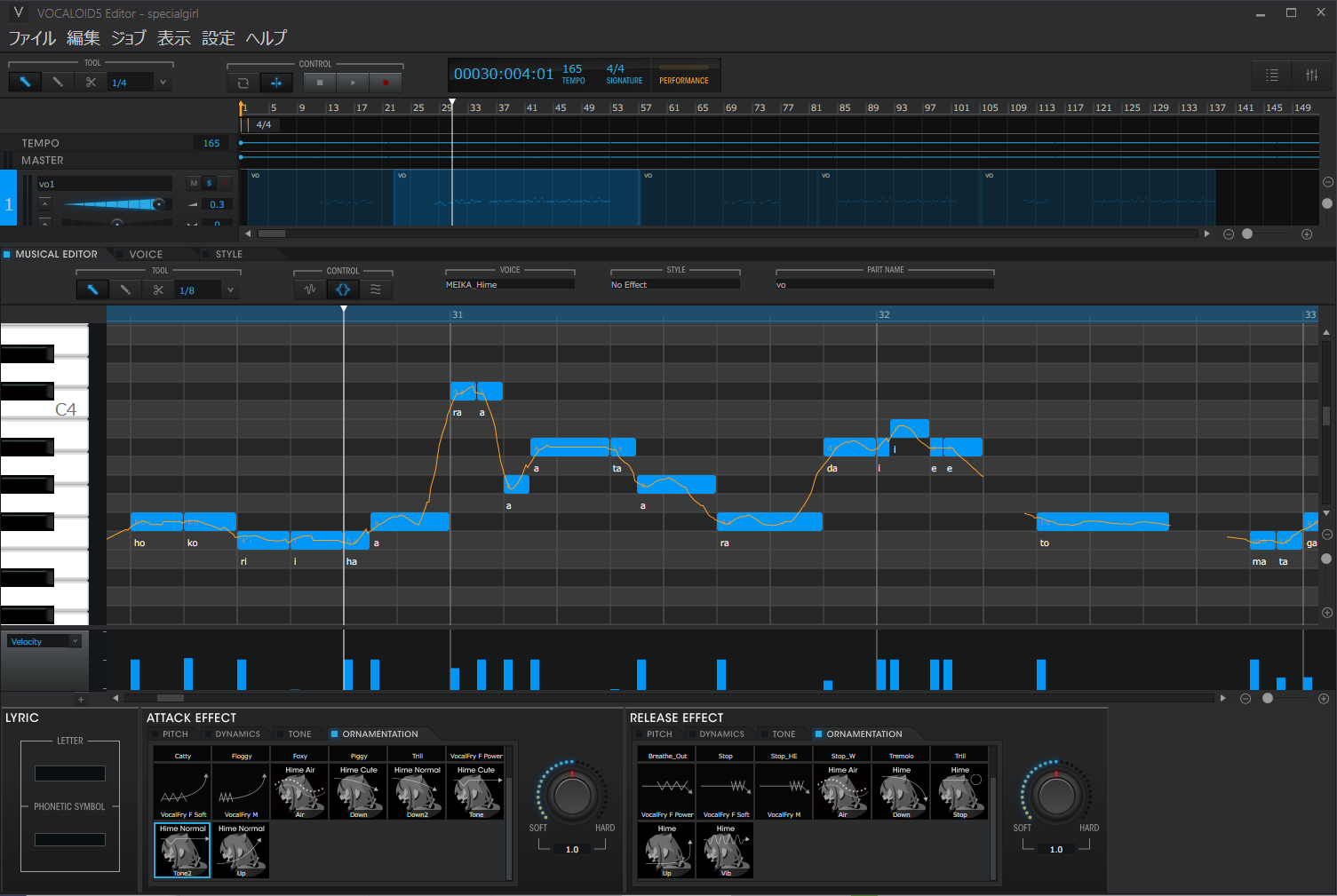Select the scissors tool in the top TOOL group
The image size is (1337, 896).
pyautogui.click(x=91, y=82)
